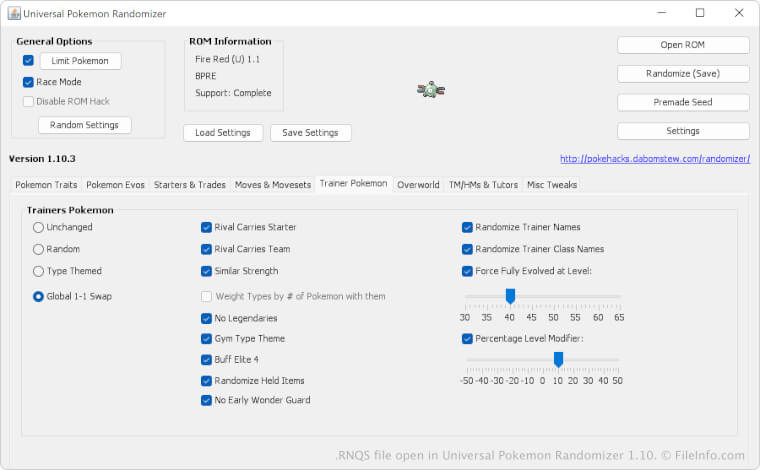760x470 pixels.
Task: Click the Magnemite Pokemon sprite icon
Action: click(x=430, y=90)
